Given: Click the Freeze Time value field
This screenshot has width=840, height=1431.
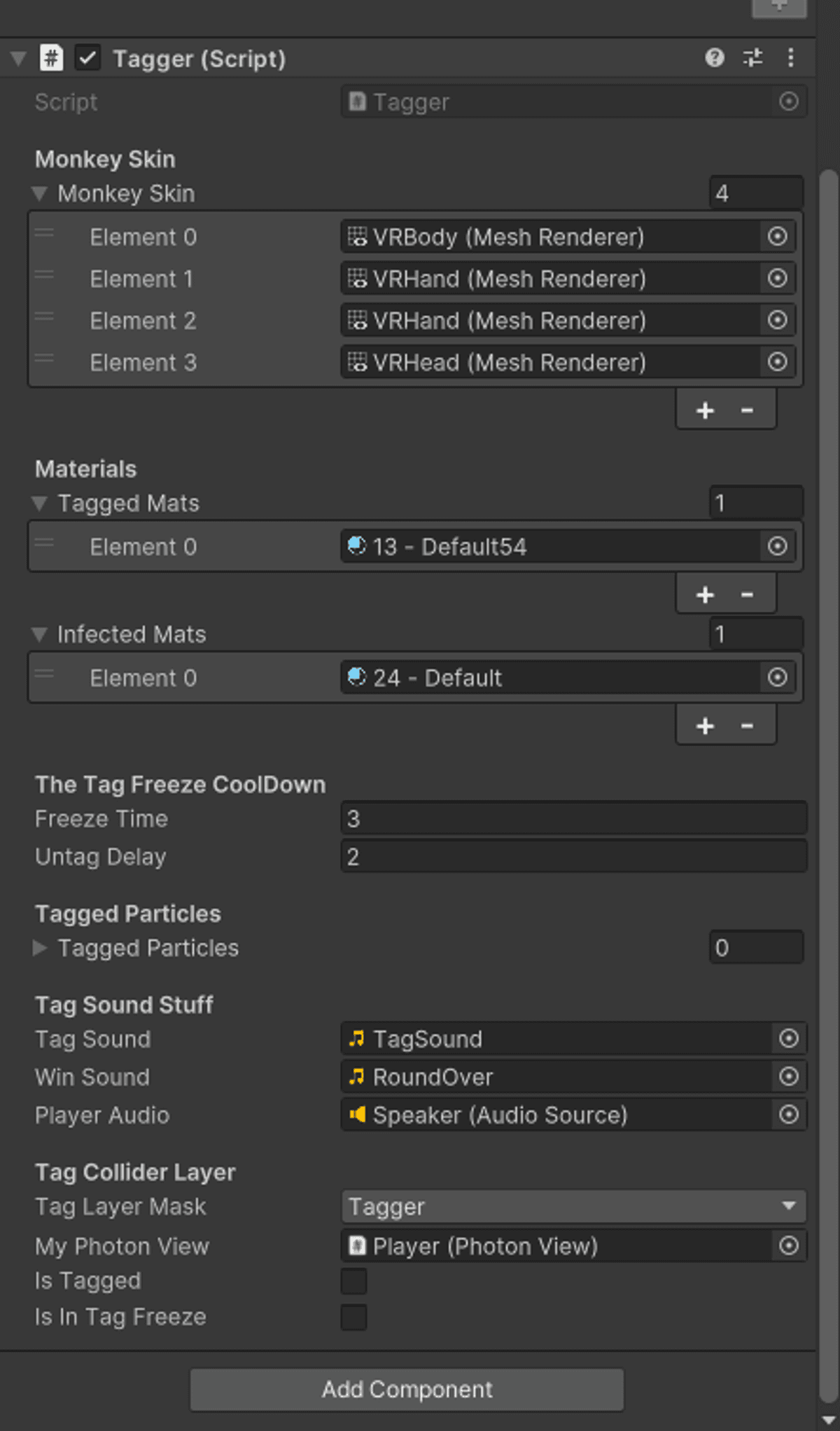Looking at the screenshot, I should point(573,818).
